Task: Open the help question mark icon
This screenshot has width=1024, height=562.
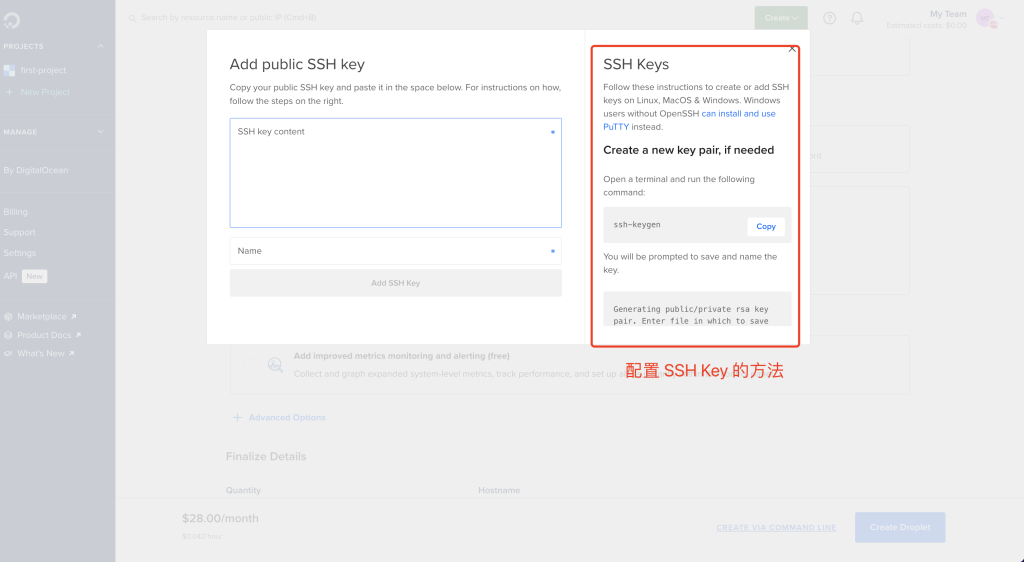Action: pos(829,18)
